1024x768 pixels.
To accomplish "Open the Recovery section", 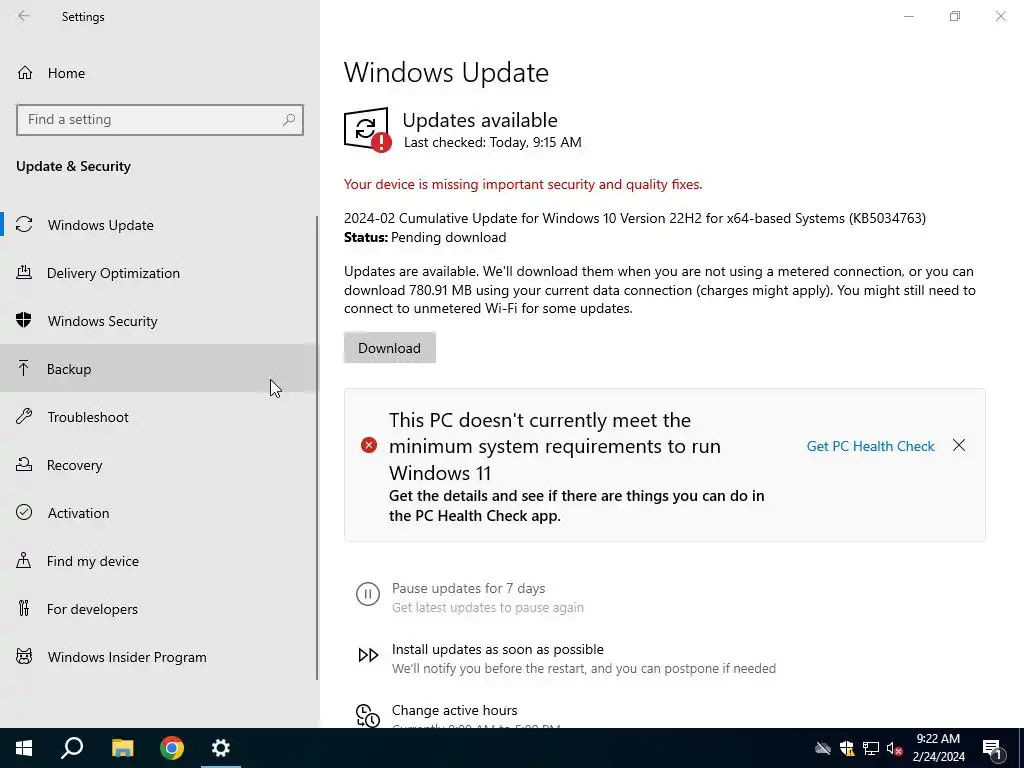I will click(159, 465).
